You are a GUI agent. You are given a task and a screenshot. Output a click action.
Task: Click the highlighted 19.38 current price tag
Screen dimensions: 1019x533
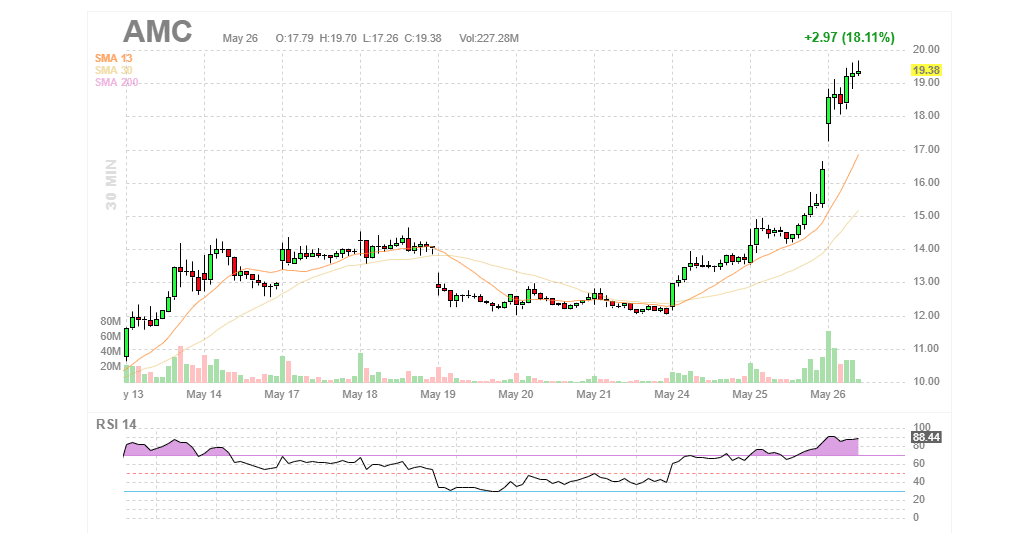point(926,70)
